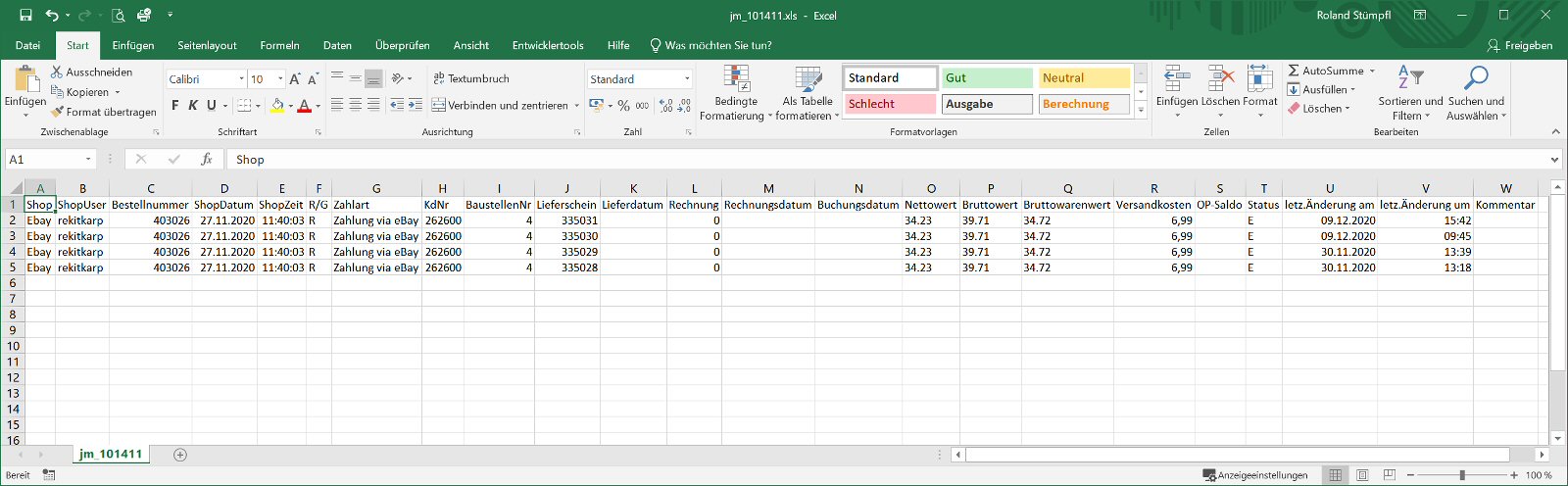Open the font size 10 dropdown
Image resolution: width=1568 pixels, height=486 pixels.
pos(280,78)
